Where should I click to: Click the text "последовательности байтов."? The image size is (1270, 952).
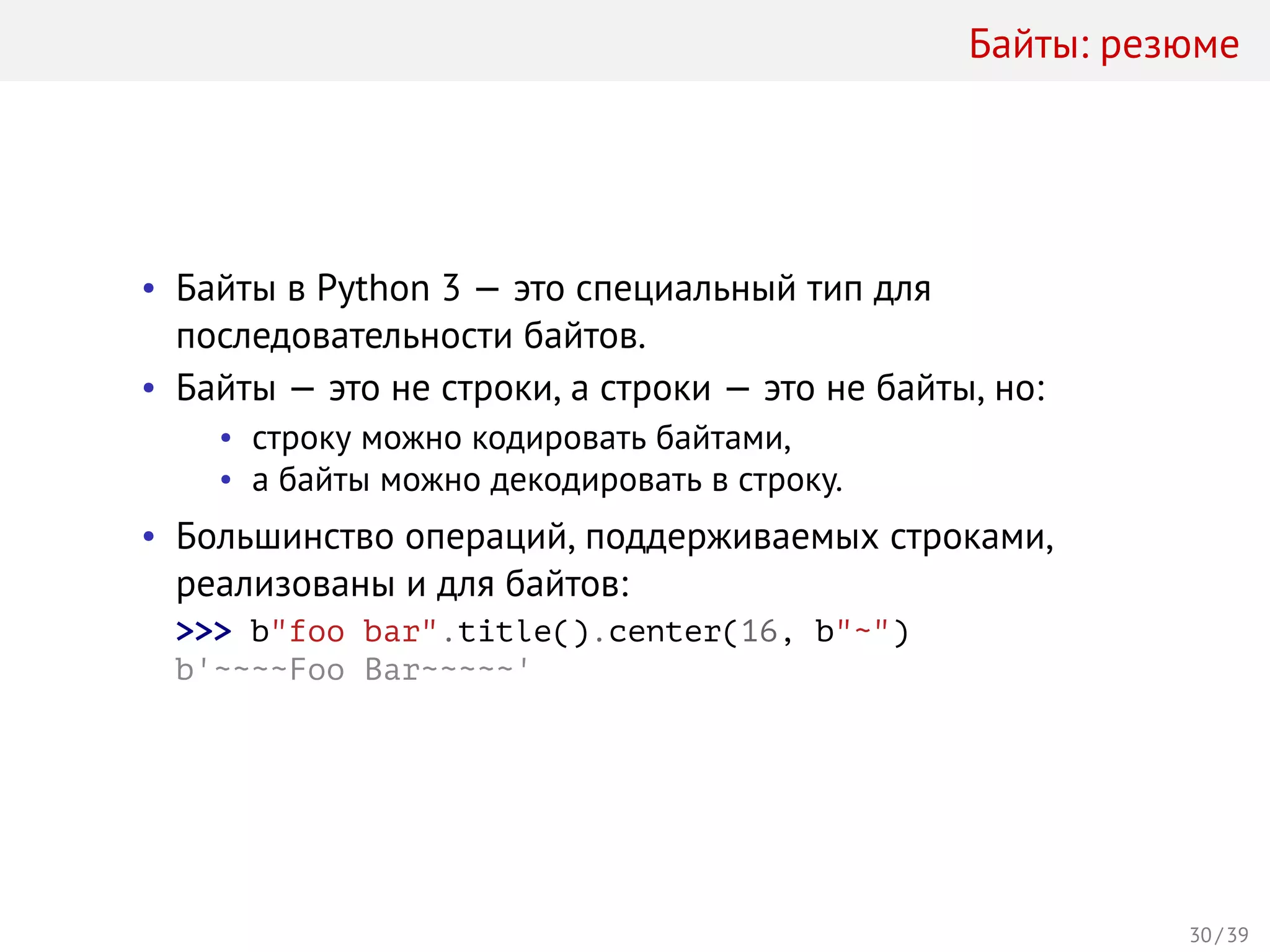[411, 336]
